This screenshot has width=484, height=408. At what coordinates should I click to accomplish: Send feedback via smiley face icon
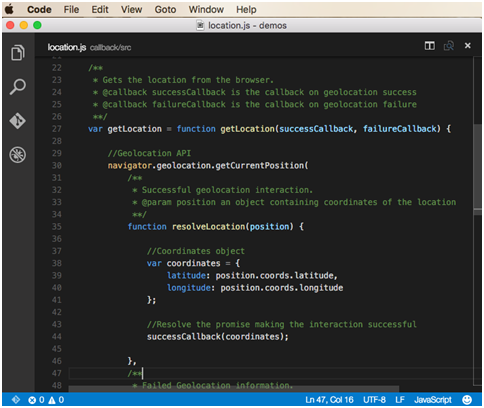[x=467, y=399]
